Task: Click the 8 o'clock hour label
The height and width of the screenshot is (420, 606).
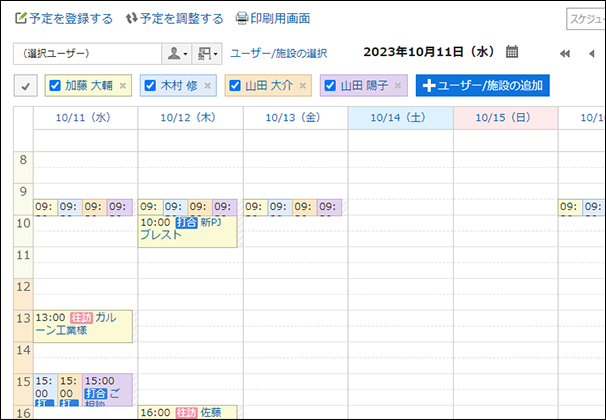Action: [23, 159]
